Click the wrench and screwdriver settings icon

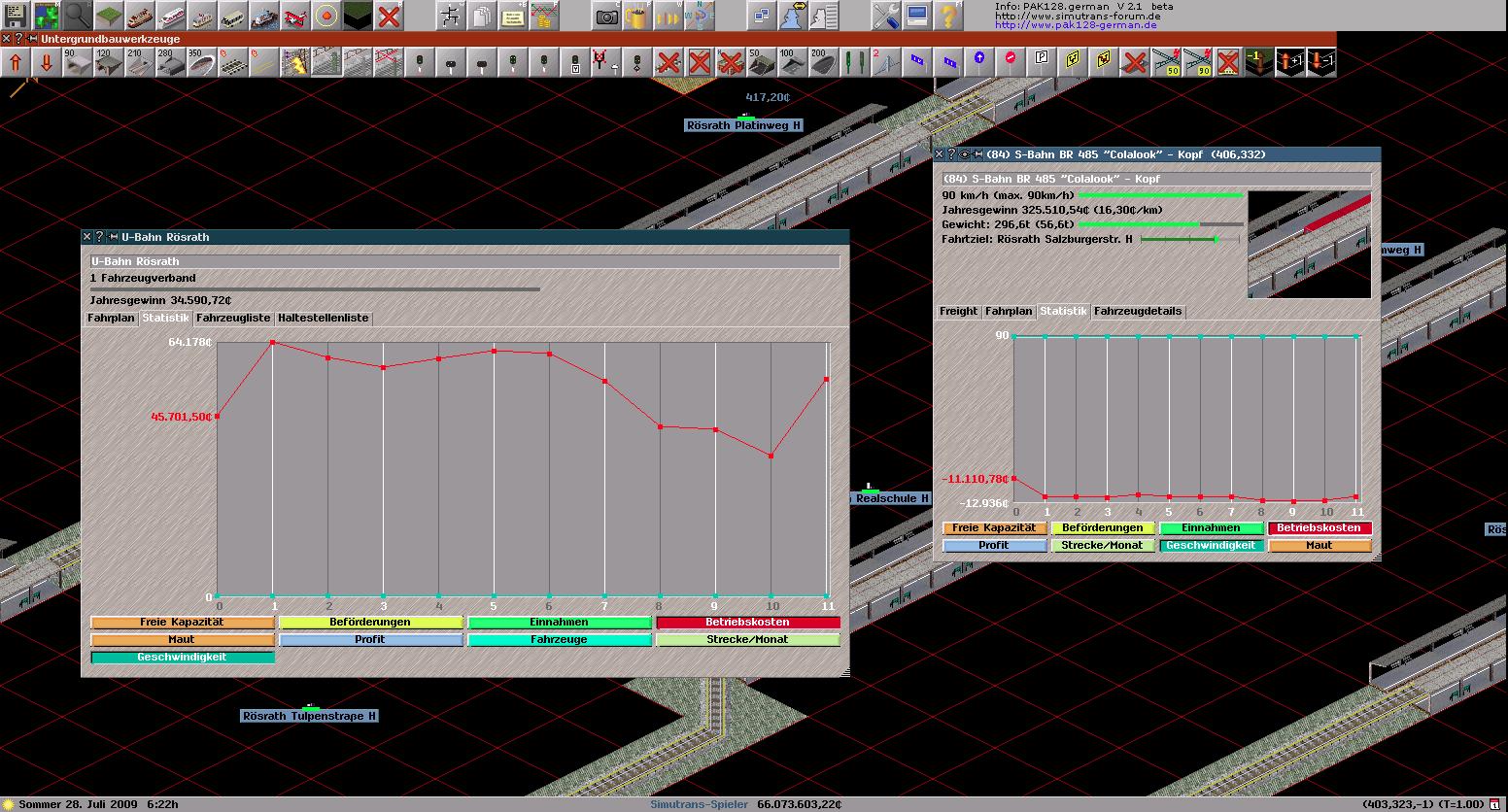coord(885,16)
